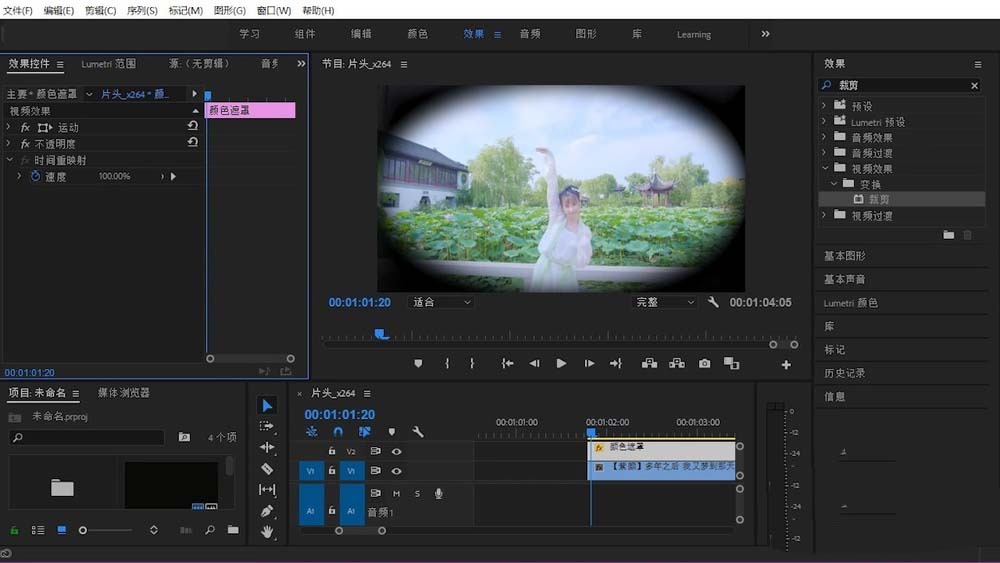Click the Add Marker icon below the monitor
This screenshot has width=1000, height=563.
pos(418,363)
